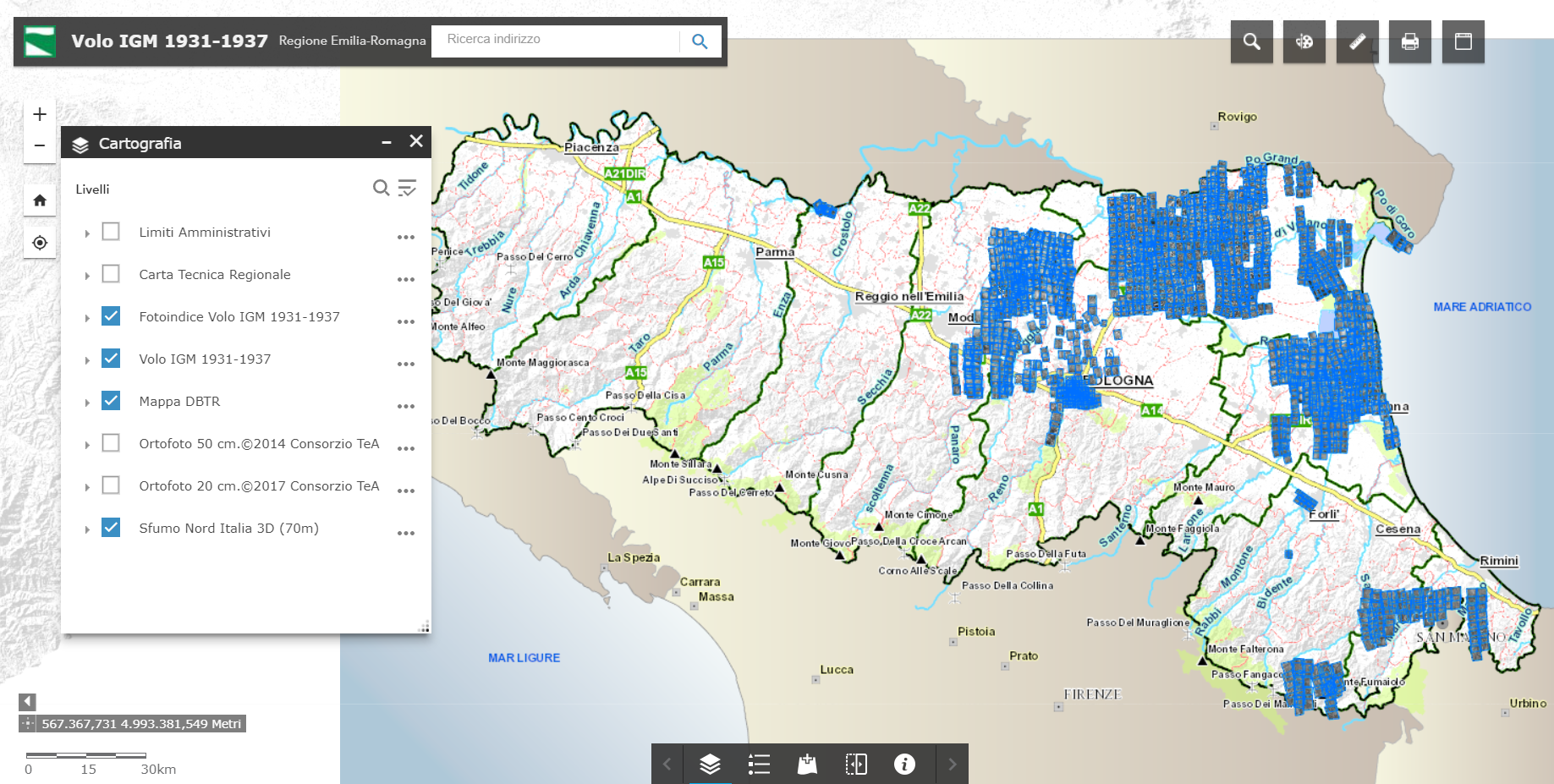The height and width of the screenshot is (784, 1554).
Task: Click the layer filter options icon
Action: coord(407,188)
